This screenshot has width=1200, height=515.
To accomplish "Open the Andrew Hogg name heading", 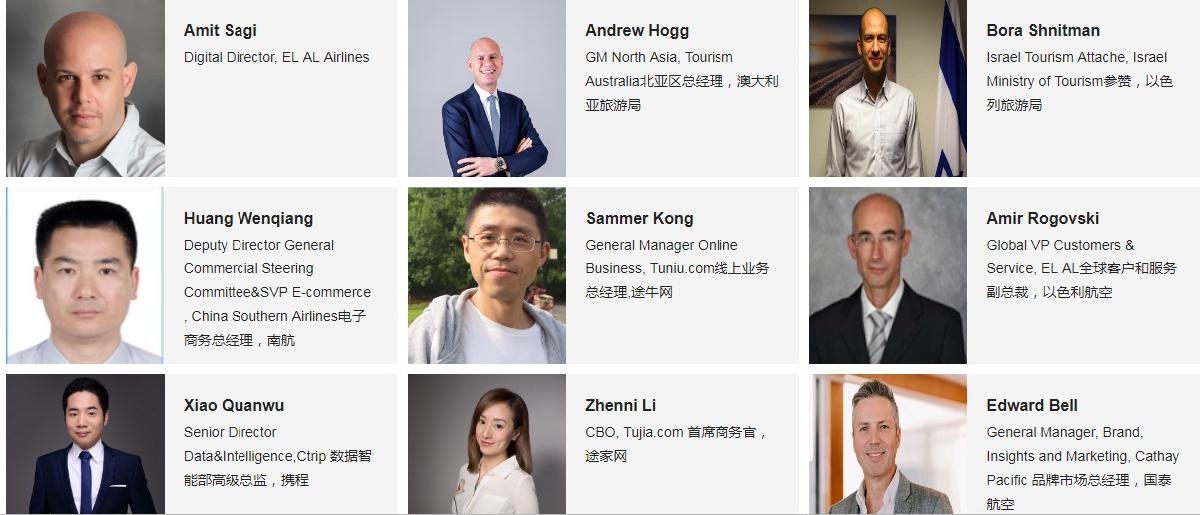I will coord(637,31).
